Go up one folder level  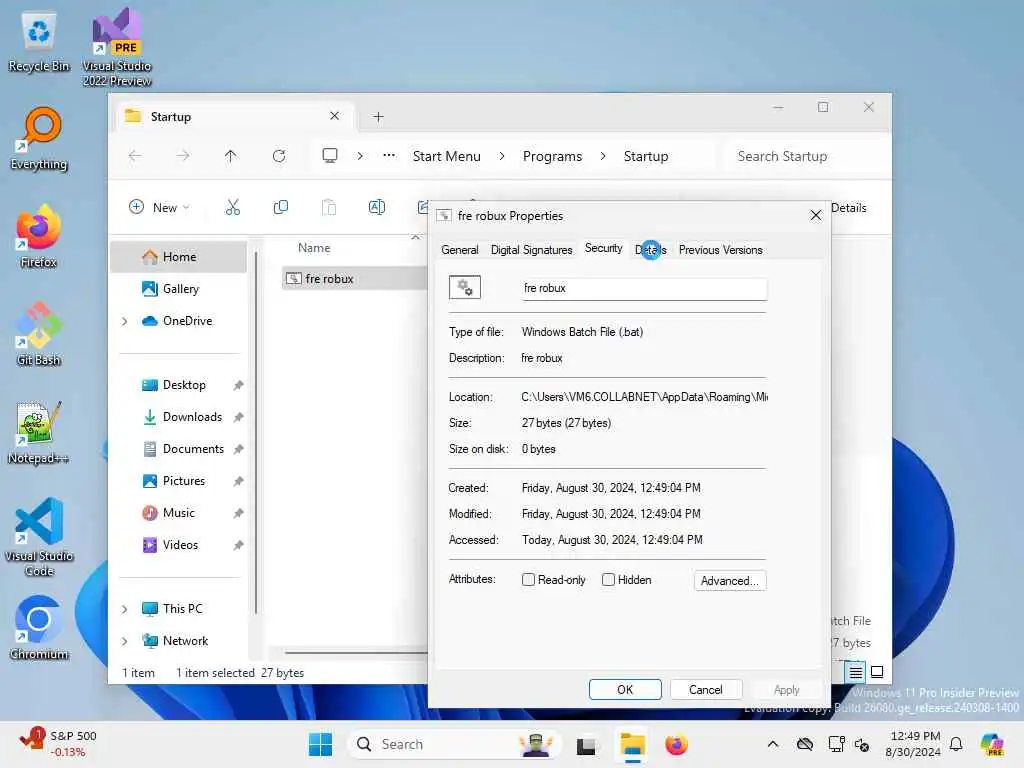pos(231,156)
